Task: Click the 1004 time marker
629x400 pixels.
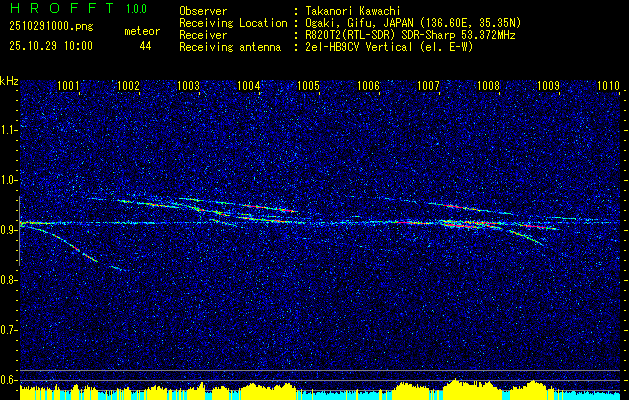Action: (248, 86)
